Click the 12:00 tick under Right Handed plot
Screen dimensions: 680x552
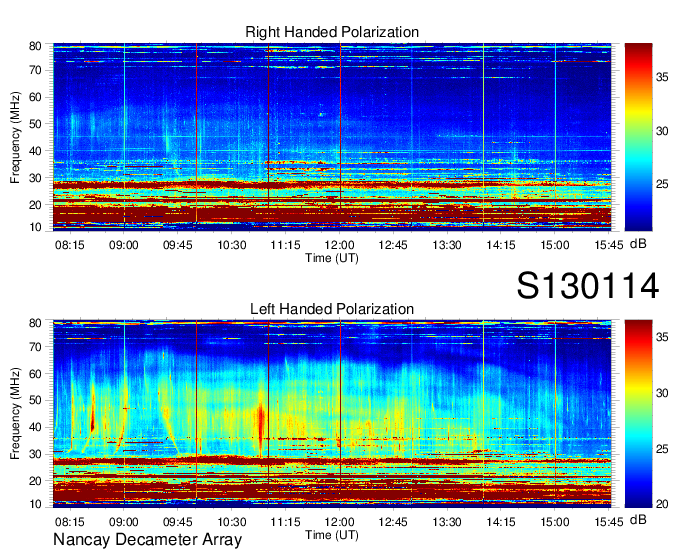[340, 245]
